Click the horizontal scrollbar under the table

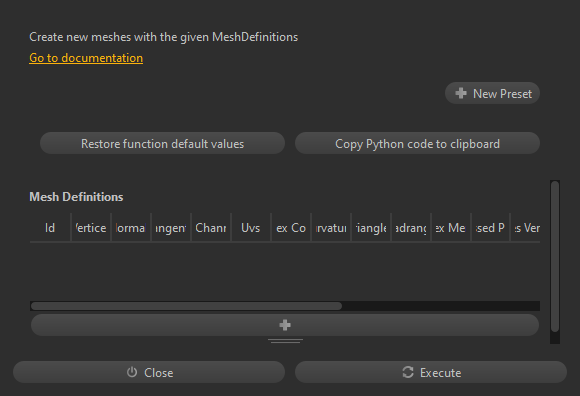pos(186,306)
